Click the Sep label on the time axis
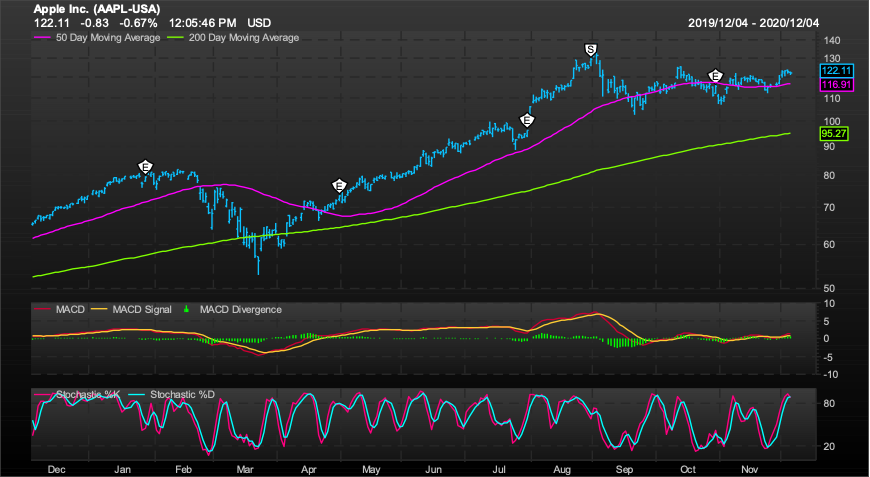This screenshot has height=477, width=870. tap(624, 470)
